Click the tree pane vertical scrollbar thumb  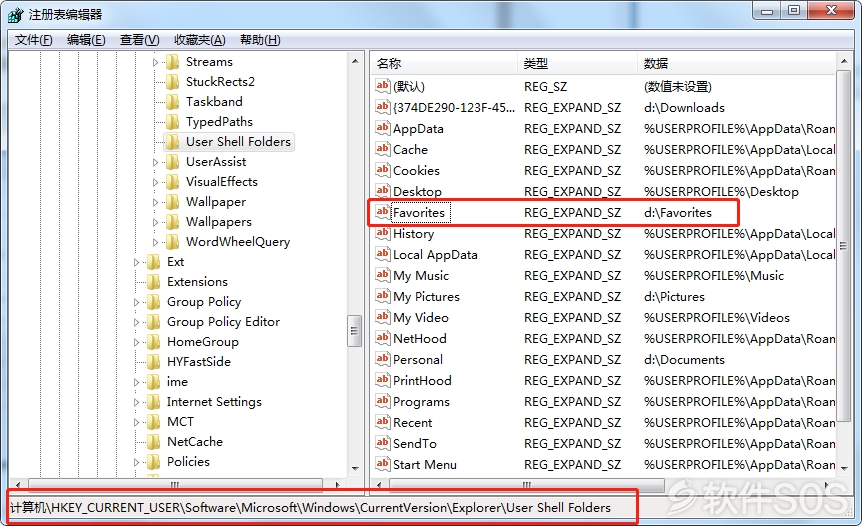[x=355, y=330]
